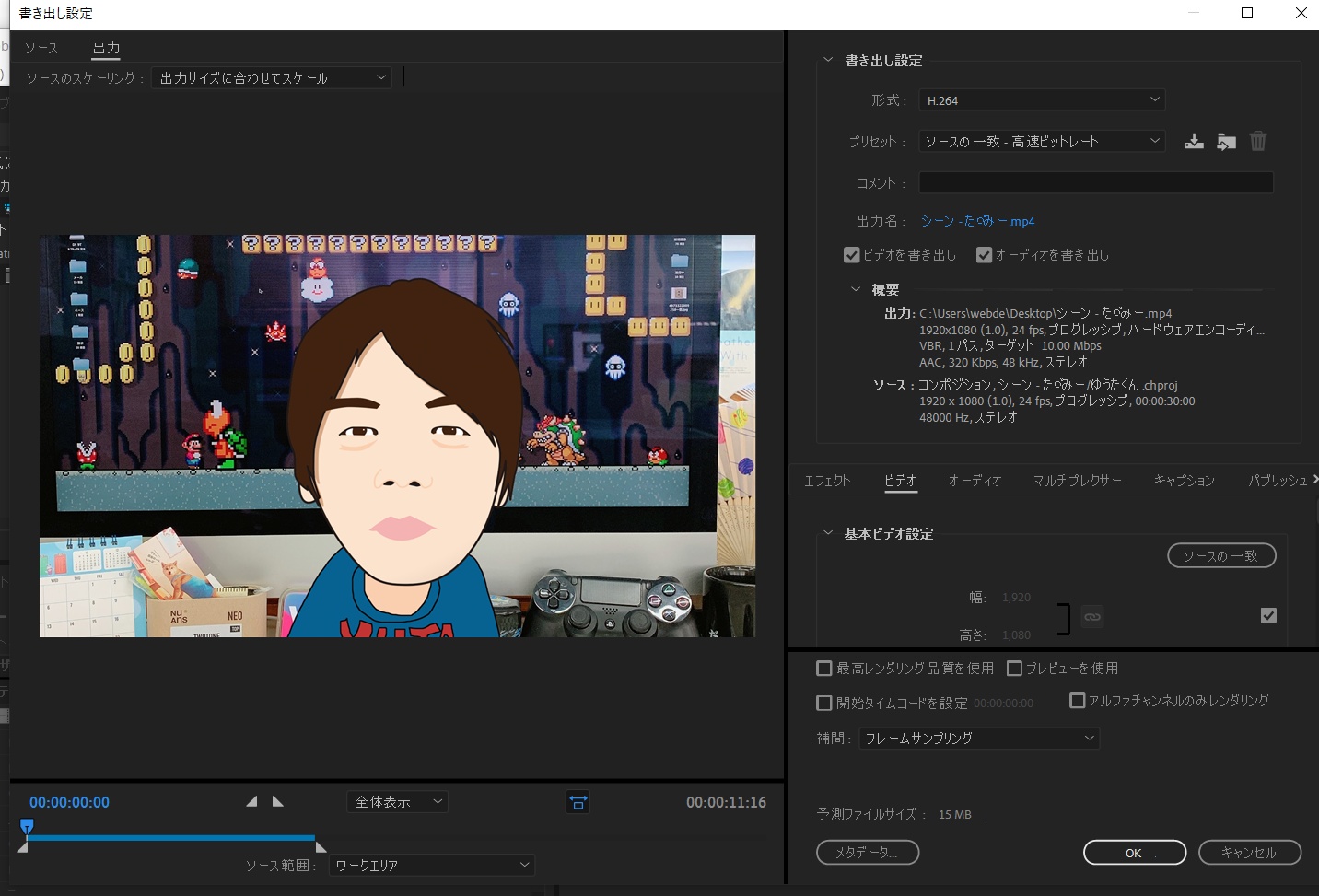This screenshot has width=1319, height=896.
Task: Uncheck オーディオを書き出し checkbox
Action: point(985,255)
